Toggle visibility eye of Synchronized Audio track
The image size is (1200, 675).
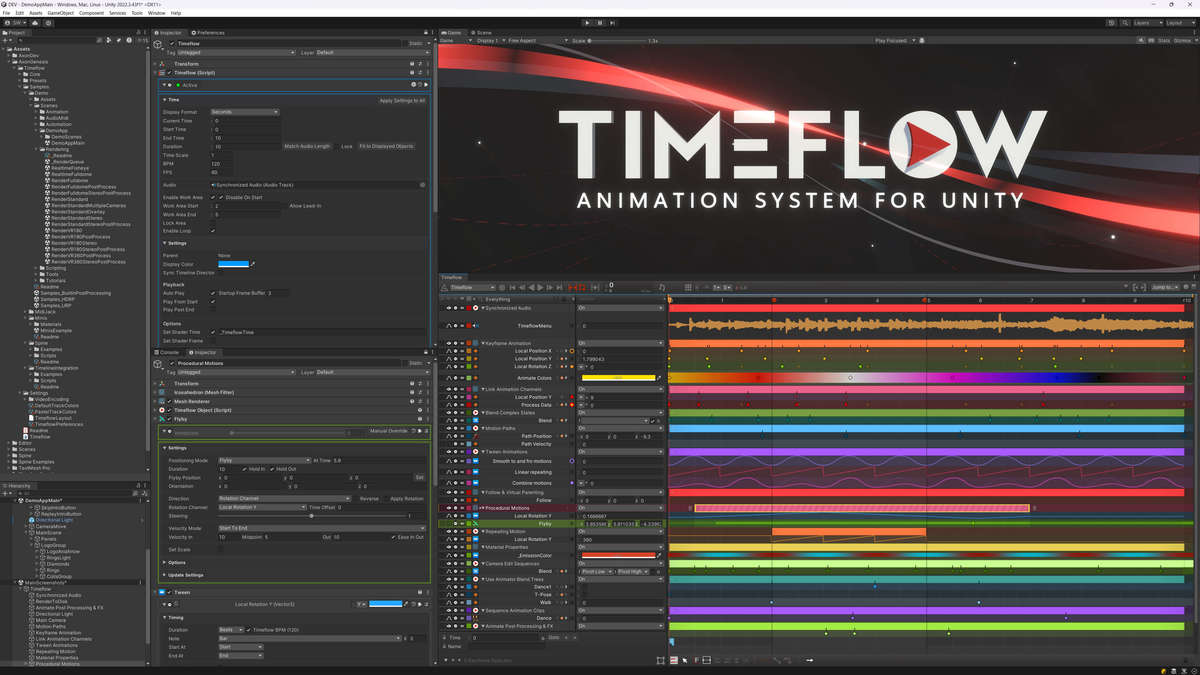click(x=449, y=309)
